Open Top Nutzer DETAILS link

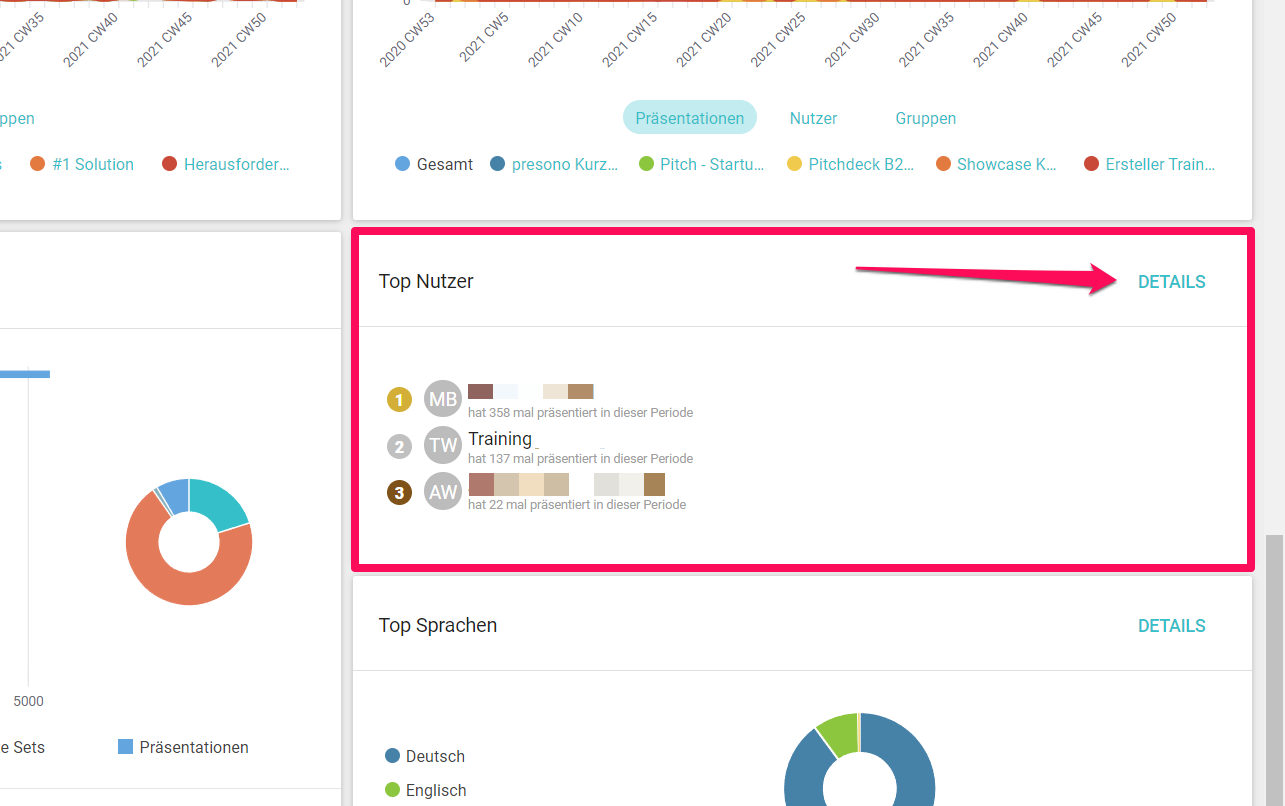pyautogui.click(x=1171, y=282)
